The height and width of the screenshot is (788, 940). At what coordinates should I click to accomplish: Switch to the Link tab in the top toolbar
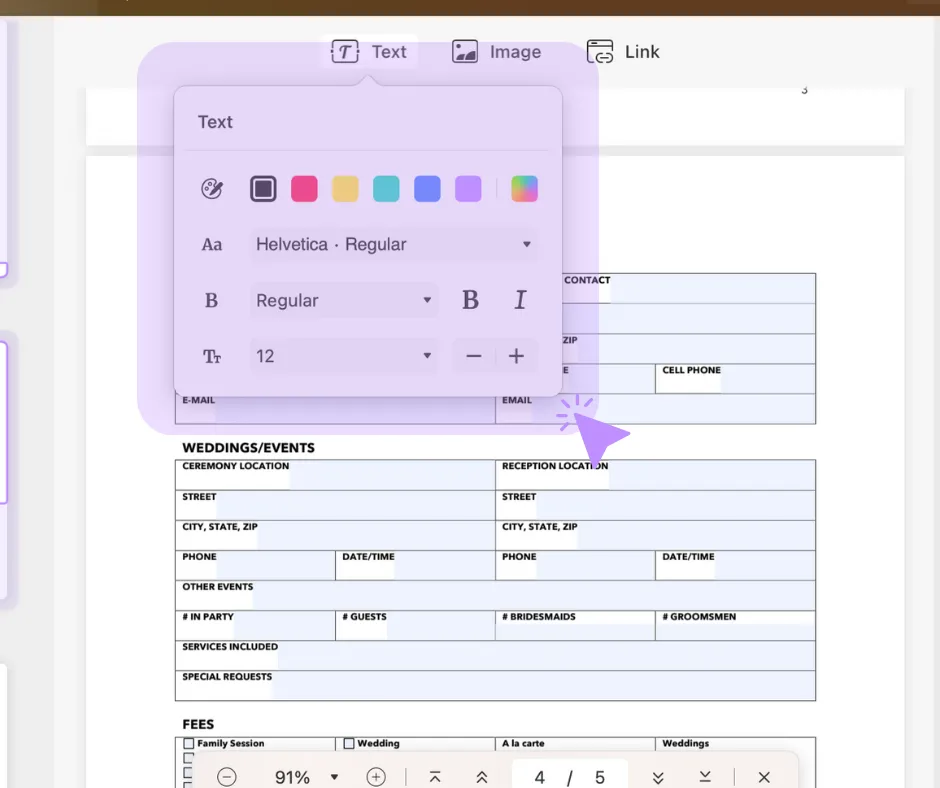(x=623, y=51)
